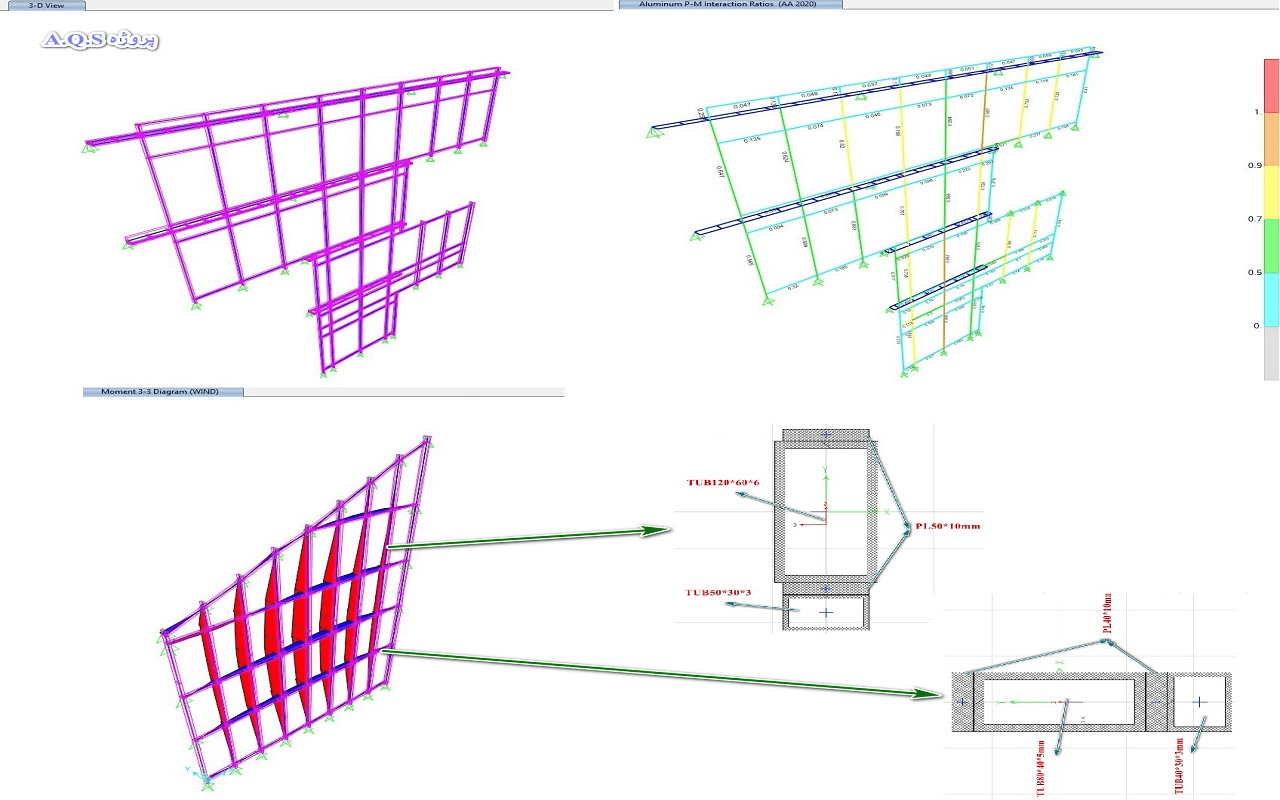1280x800 pixels.
Task: Click the 0.5 legend value
Action: (x=1254, y=272)
